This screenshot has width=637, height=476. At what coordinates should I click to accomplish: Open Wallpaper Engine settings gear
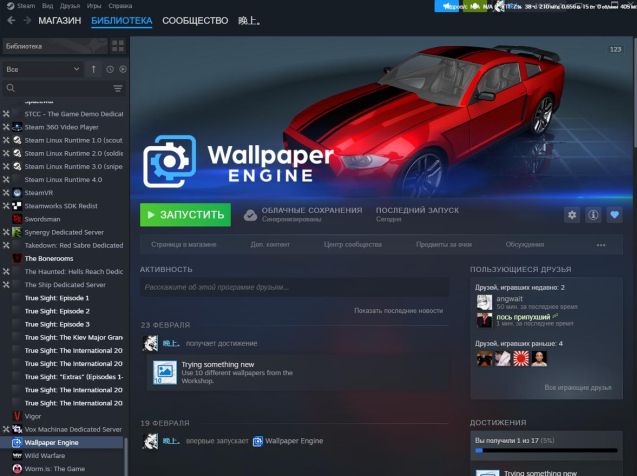[572, 215]
